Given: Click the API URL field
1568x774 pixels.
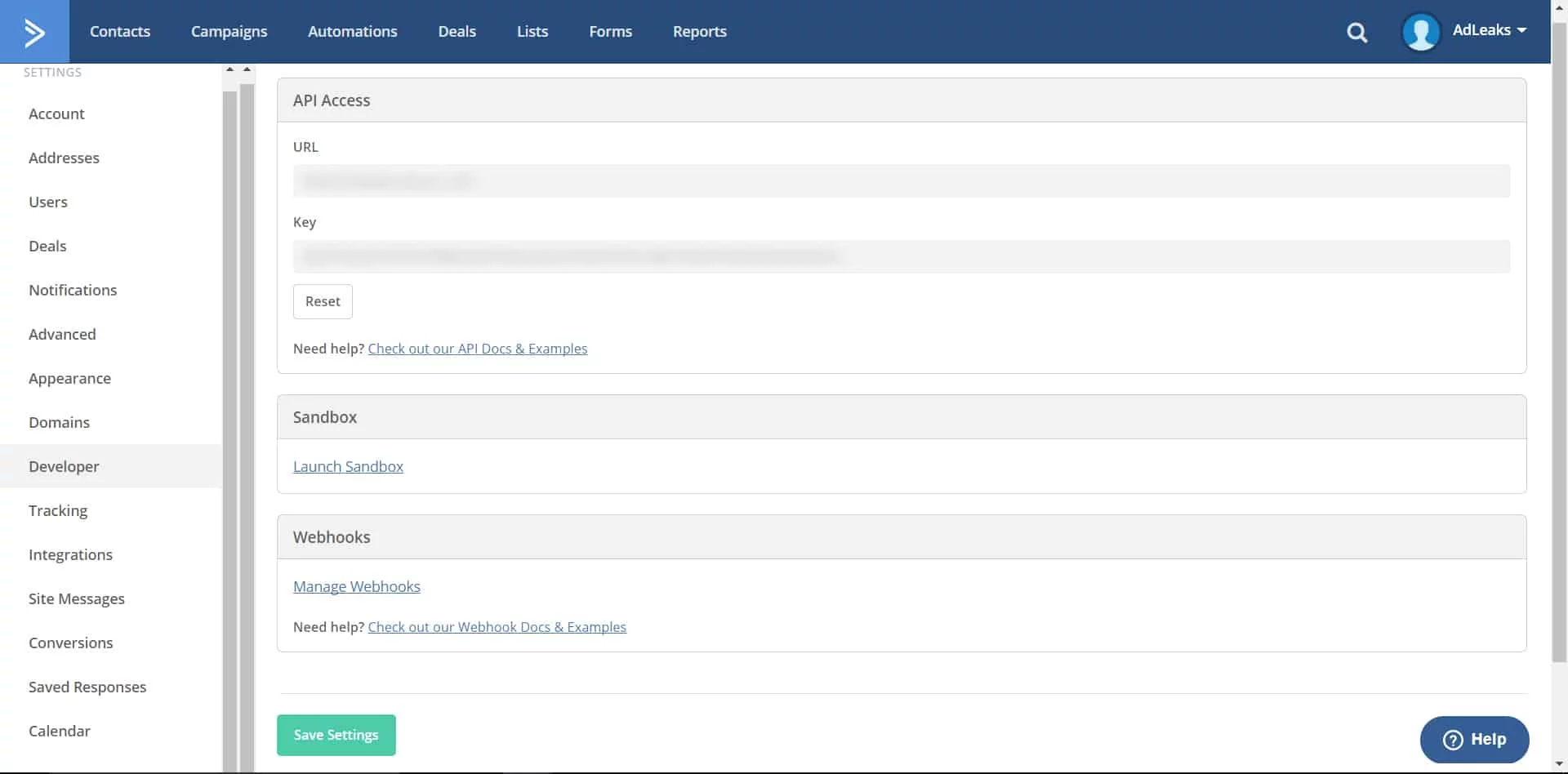Looking at the screenshot, I should pyautogui.click(x=902, y=180).
